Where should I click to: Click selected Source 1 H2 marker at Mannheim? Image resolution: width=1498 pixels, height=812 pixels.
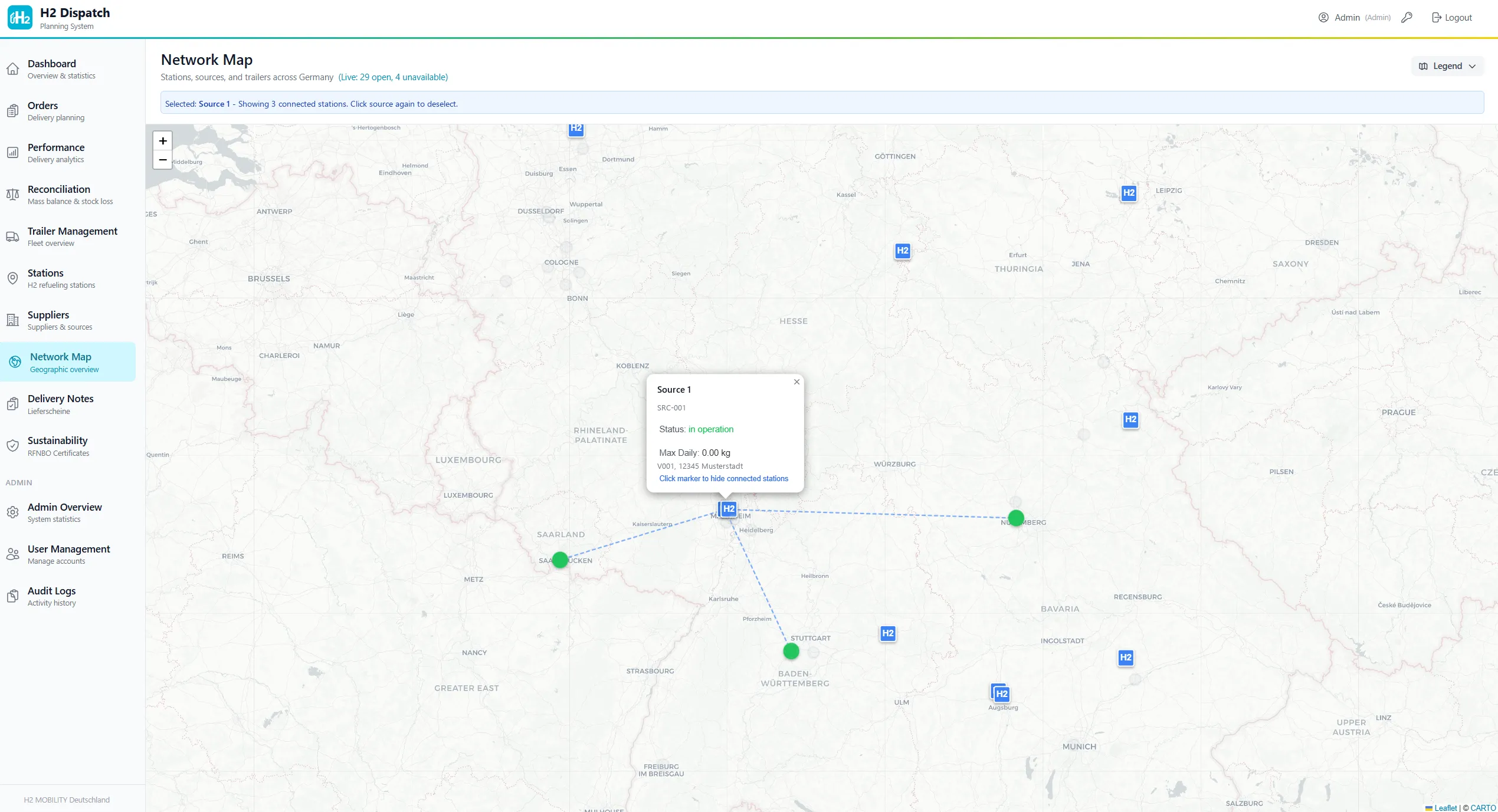(729, 509)
